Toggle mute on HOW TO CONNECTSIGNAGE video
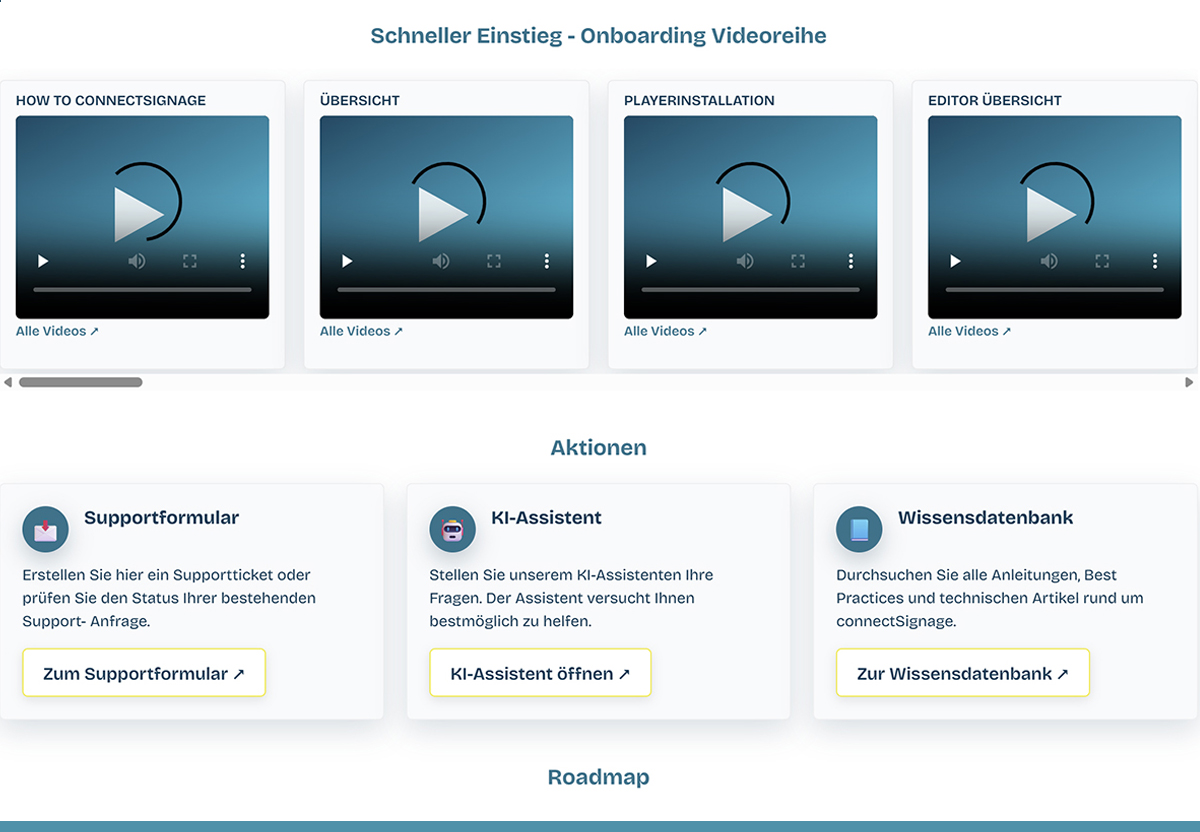 point(136,261)
